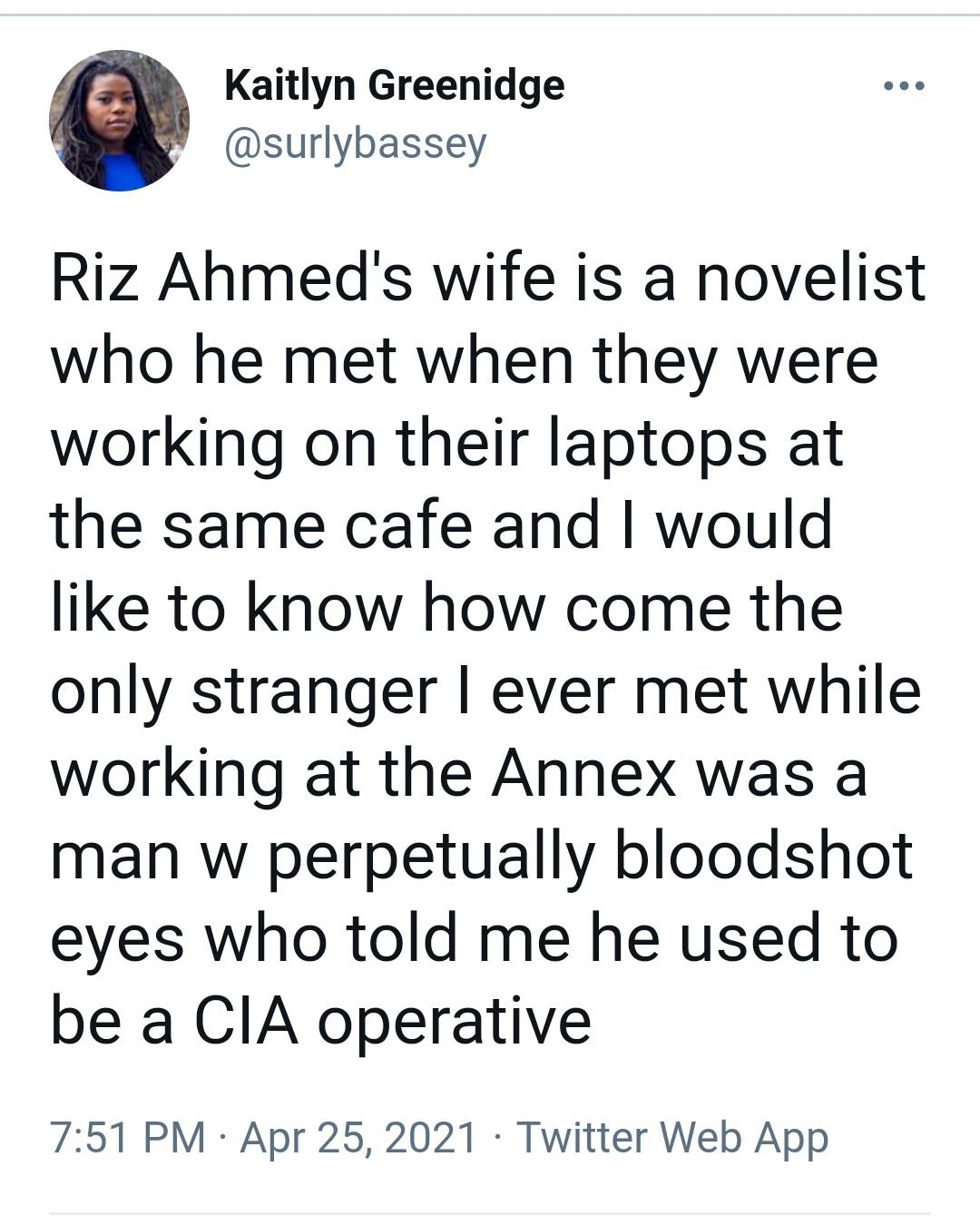Open the tweet permalink via its date
This screenshot has width=980, height=1225.
[x=358, y=1134]
